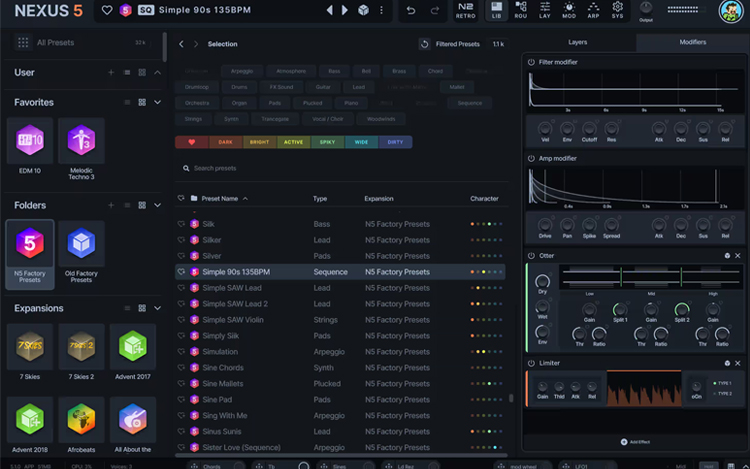Open the LAY layers page
Image resolution: width=750 pixels, height=469 pixels.
[x=545, y=10]
